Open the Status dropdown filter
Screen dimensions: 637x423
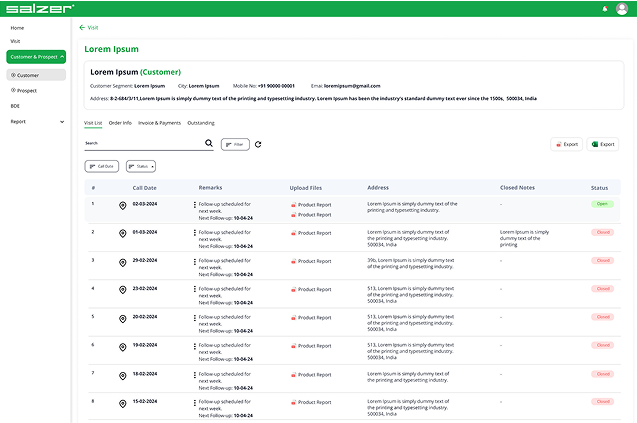[140, 166]
